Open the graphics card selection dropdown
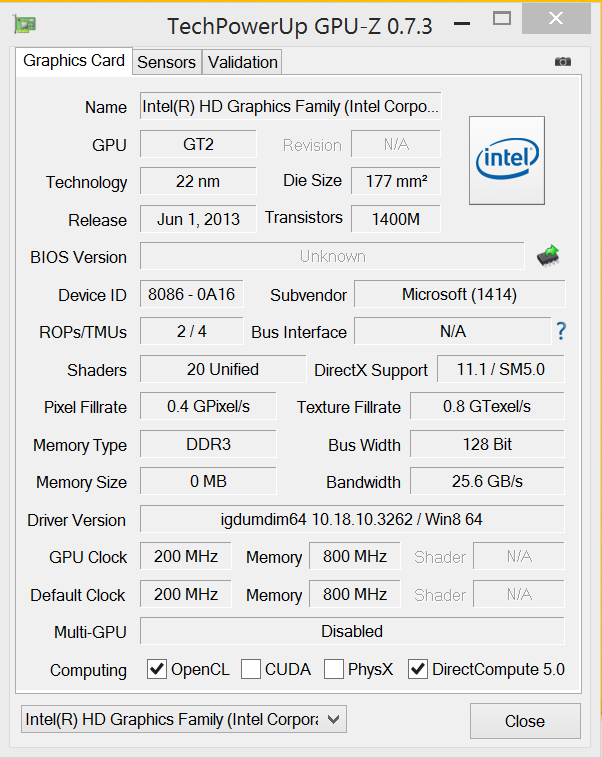 [x=183, y=718]
